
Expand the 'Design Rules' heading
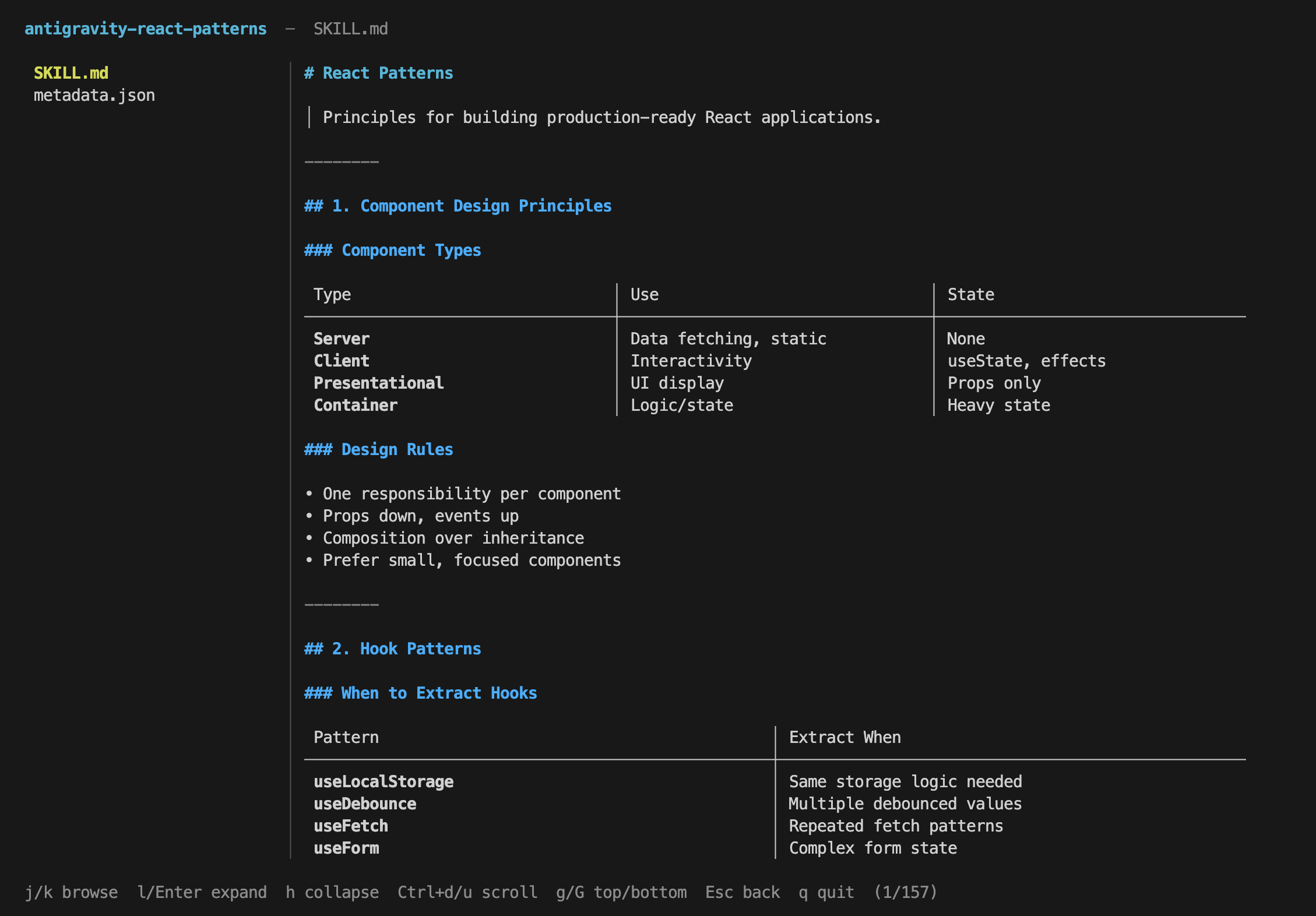point(378,449)
